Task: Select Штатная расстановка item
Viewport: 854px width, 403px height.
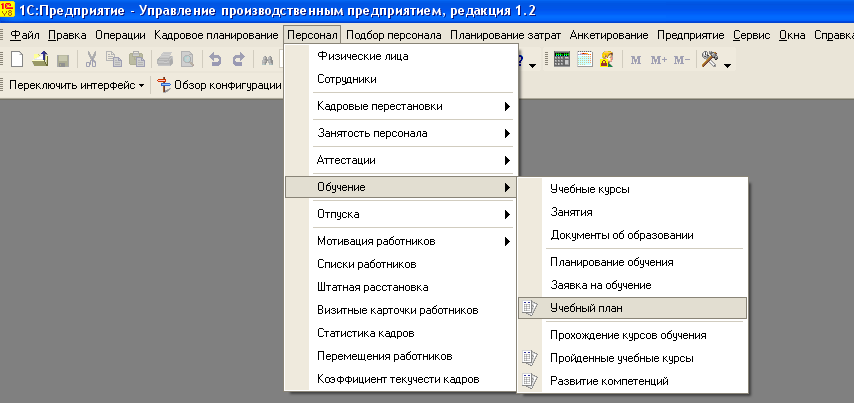Action: tap(400, 288)
